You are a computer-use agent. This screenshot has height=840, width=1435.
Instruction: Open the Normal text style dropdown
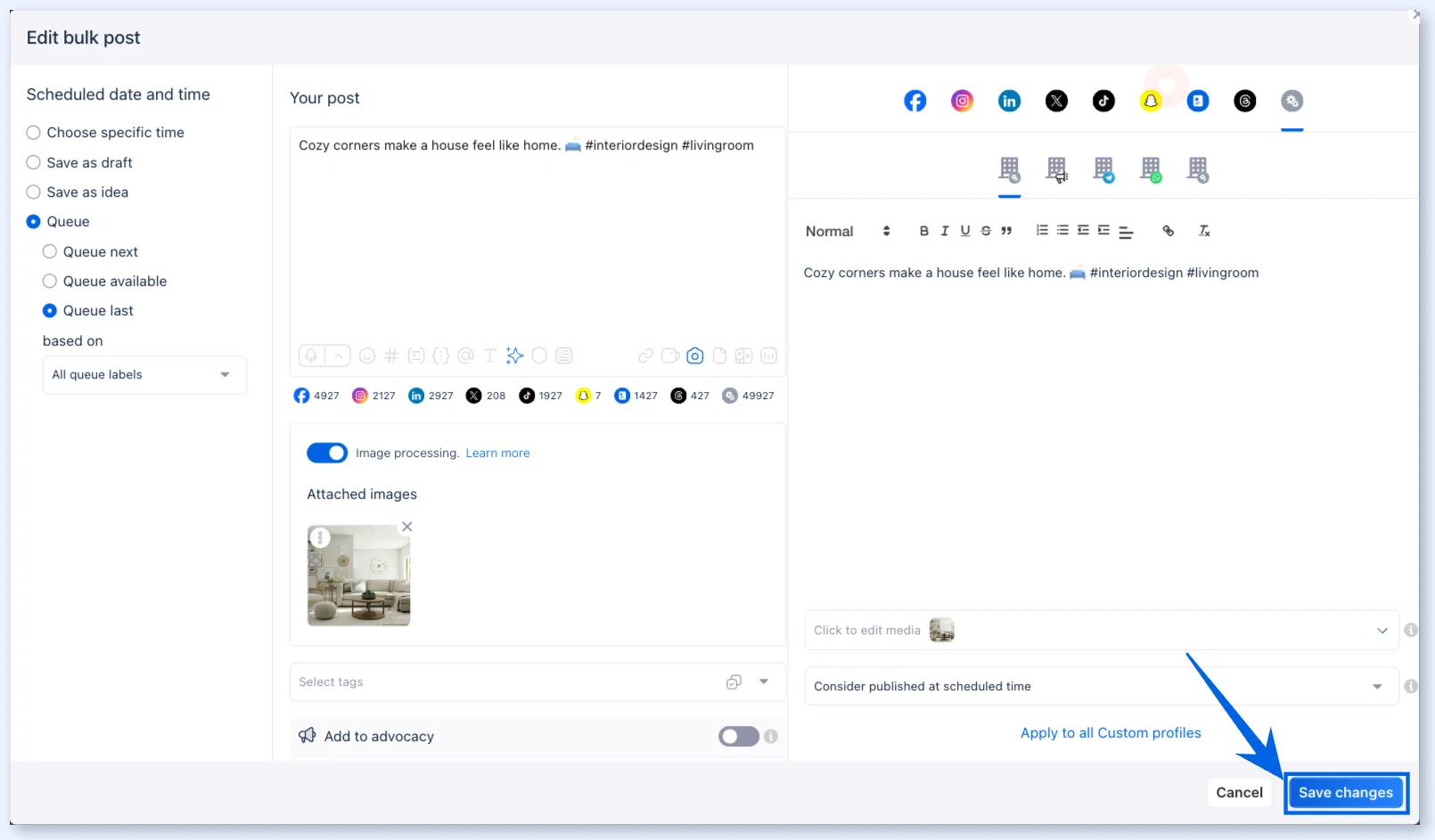(x=848, y=232)
